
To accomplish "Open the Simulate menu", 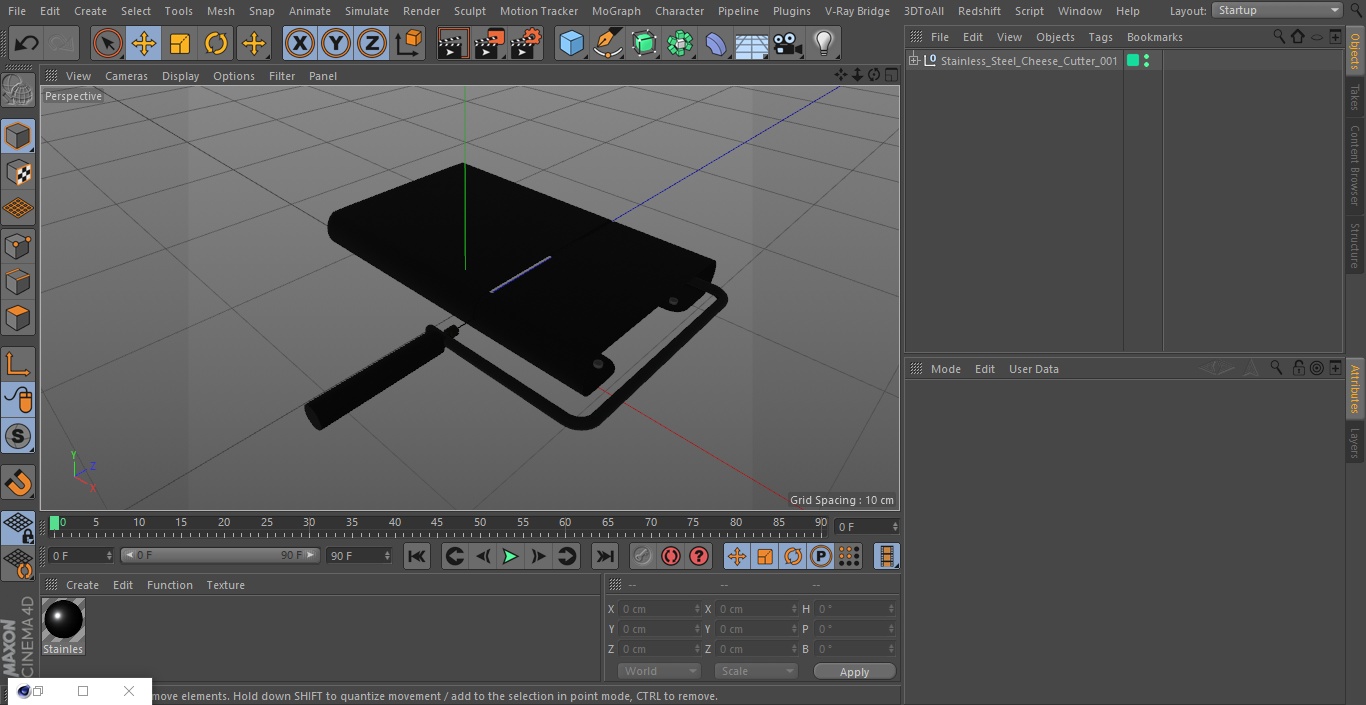I will pos(366,11).
